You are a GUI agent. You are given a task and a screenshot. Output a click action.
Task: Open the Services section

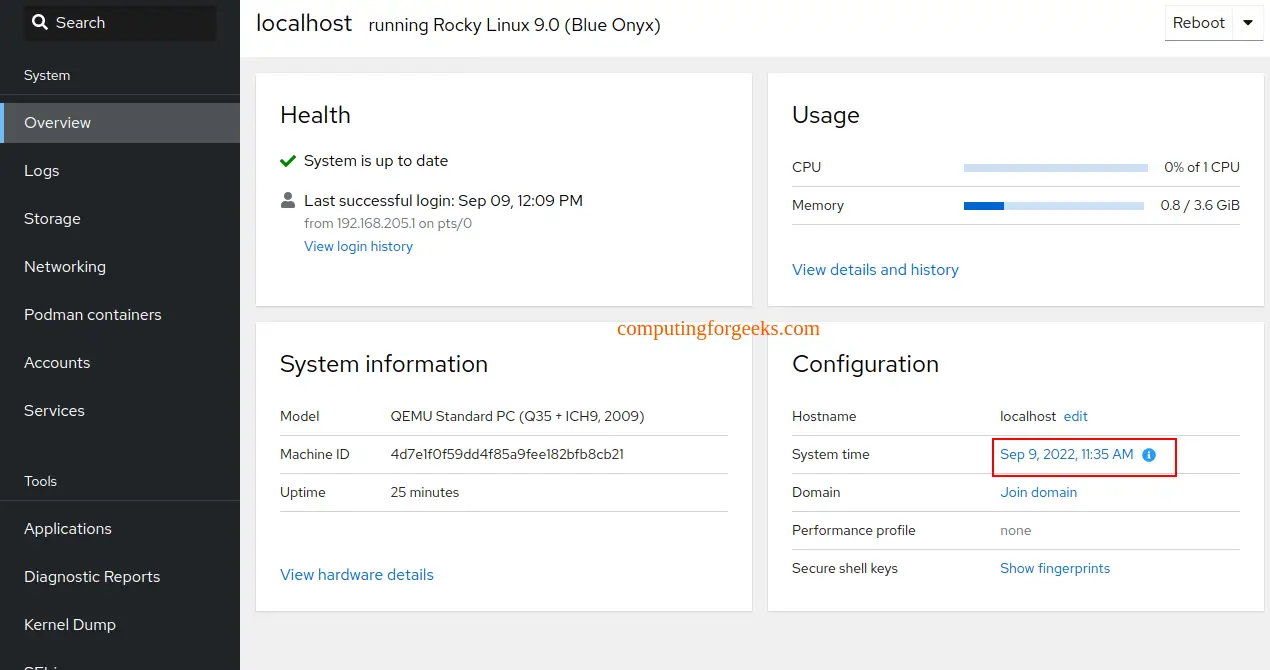(x=54, y=410)
